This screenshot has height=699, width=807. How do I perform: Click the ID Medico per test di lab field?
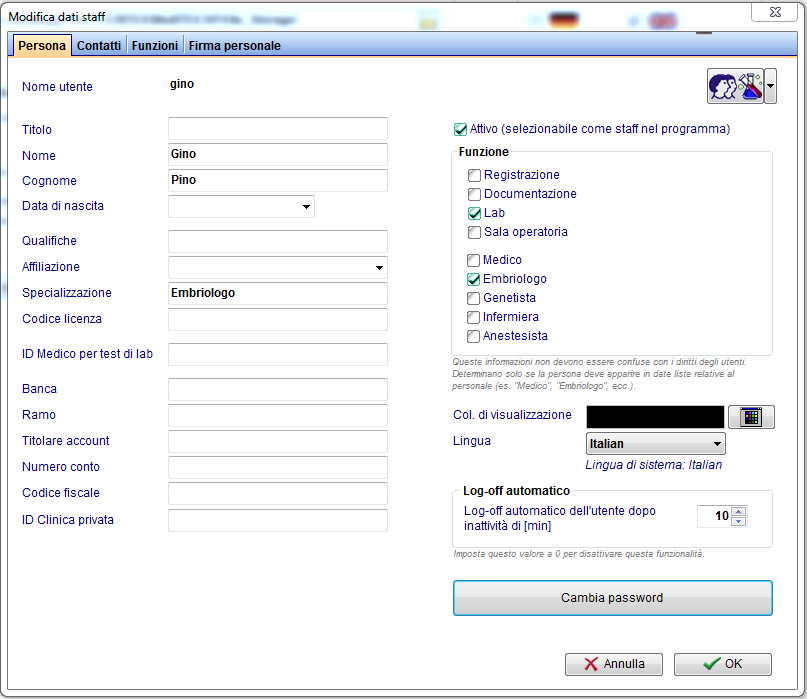pos(278,355)
